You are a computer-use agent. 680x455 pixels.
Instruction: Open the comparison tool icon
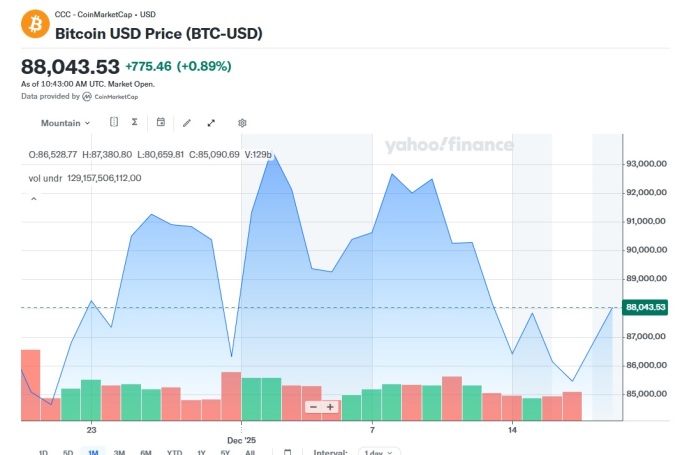click(x=113, y=123)
